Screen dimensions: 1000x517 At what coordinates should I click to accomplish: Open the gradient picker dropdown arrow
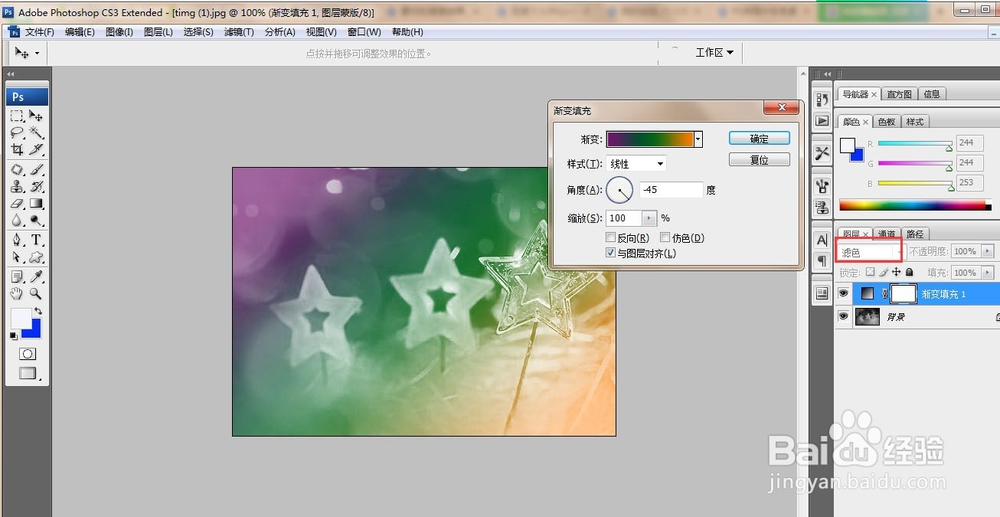[698, 139]
